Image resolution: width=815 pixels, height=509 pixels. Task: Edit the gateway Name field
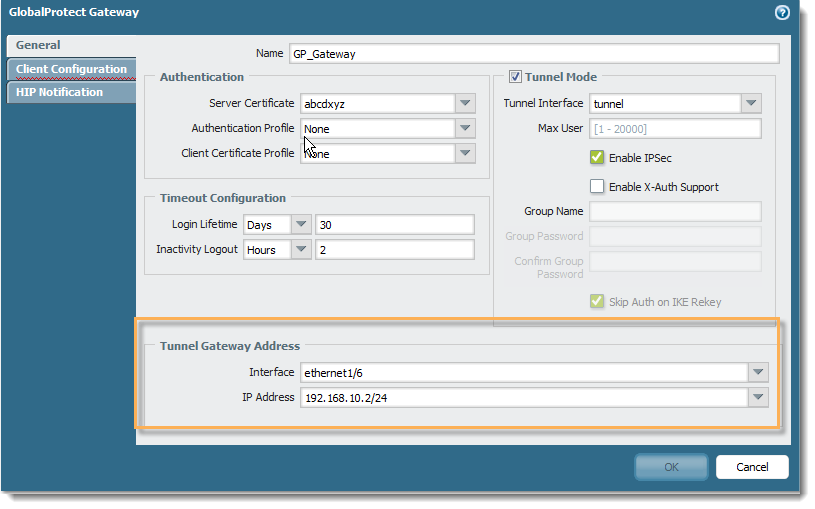[534, 54]
